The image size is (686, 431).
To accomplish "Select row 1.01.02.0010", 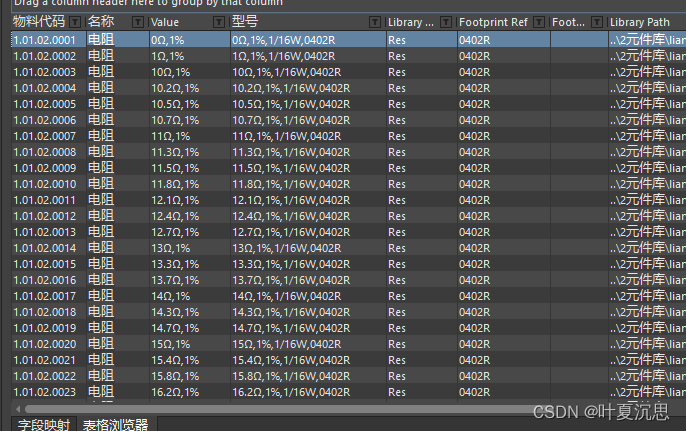I will (349, 184).
